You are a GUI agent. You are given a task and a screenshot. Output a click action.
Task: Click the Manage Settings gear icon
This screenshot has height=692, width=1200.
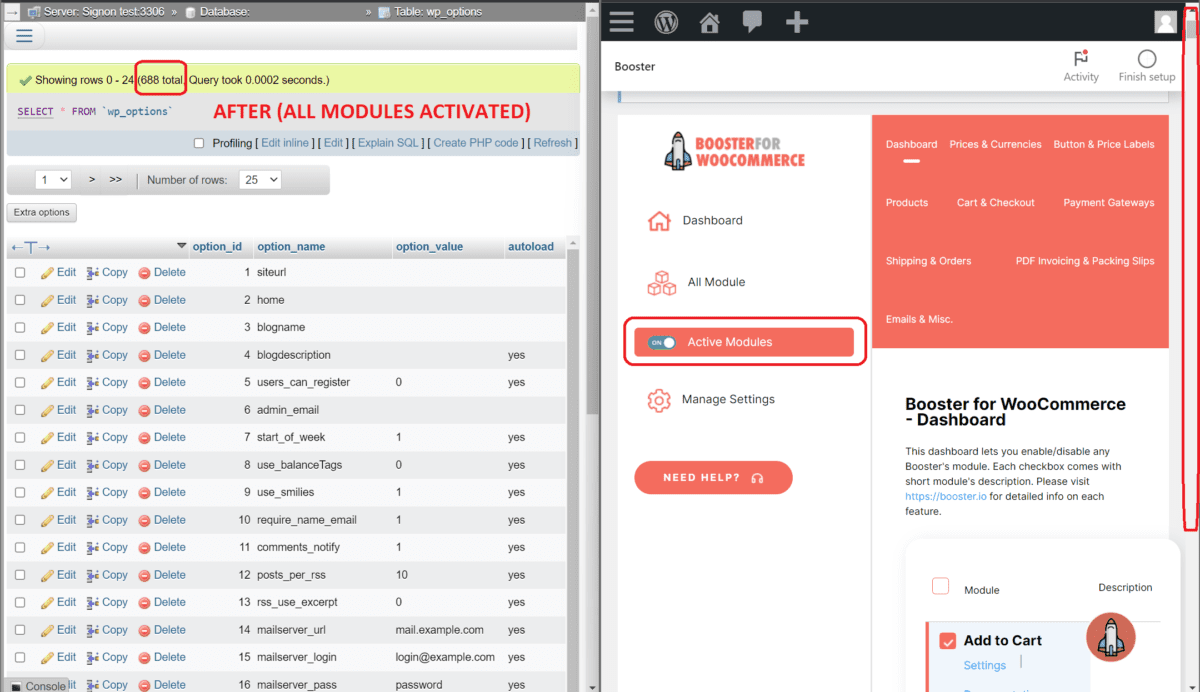pos(659,400)
